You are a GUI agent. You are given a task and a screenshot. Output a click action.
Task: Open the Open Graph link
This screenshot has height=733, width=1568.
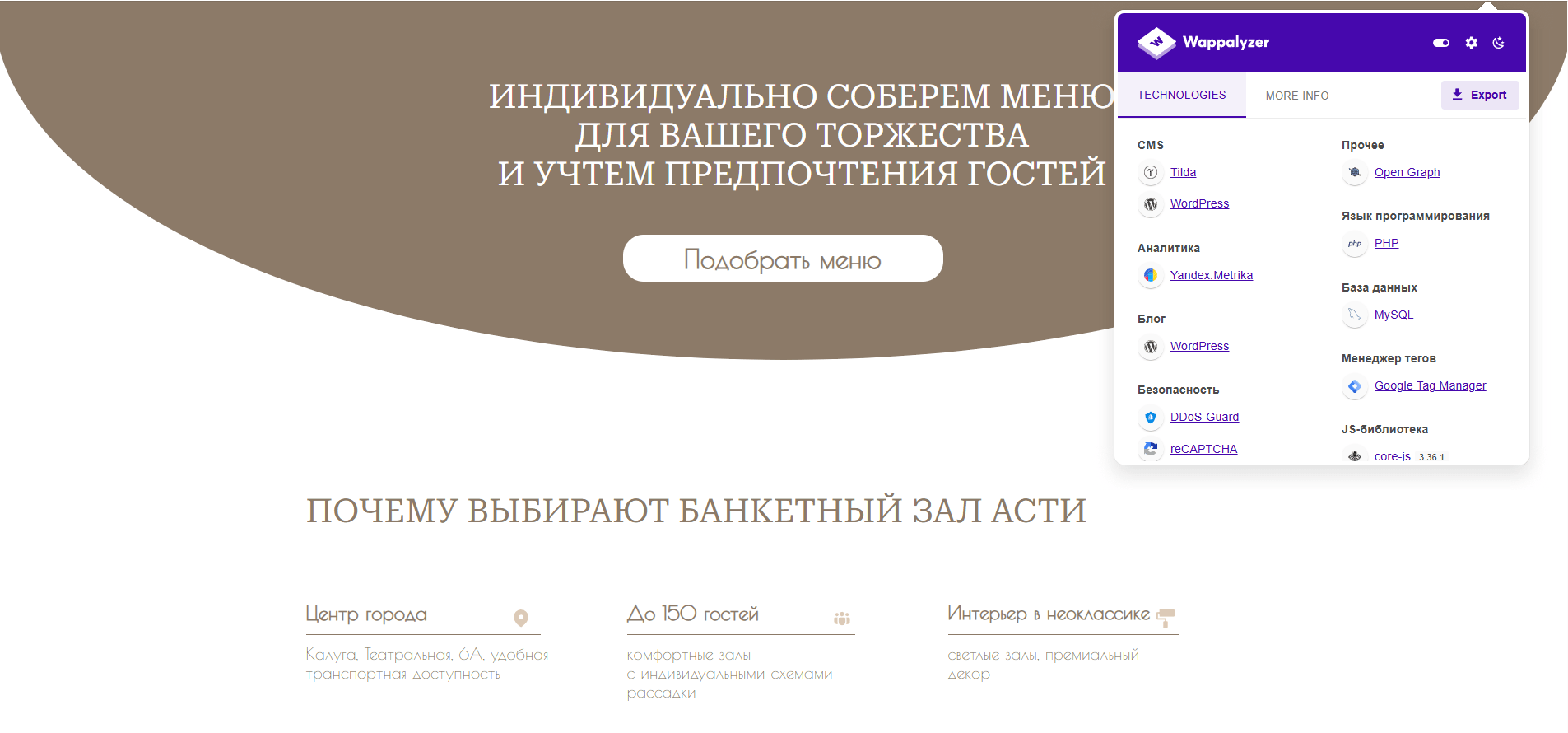[x=1407, y=172]
